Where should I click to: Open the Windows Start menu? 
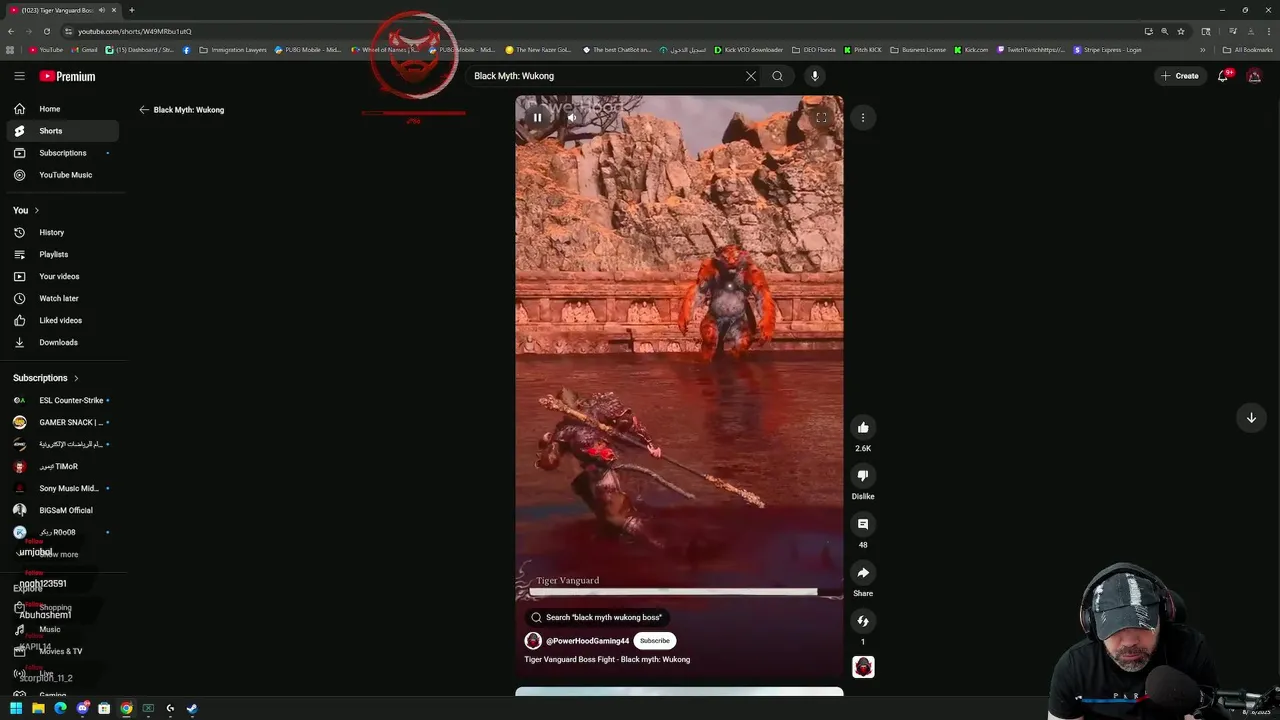tap(16, 708)
